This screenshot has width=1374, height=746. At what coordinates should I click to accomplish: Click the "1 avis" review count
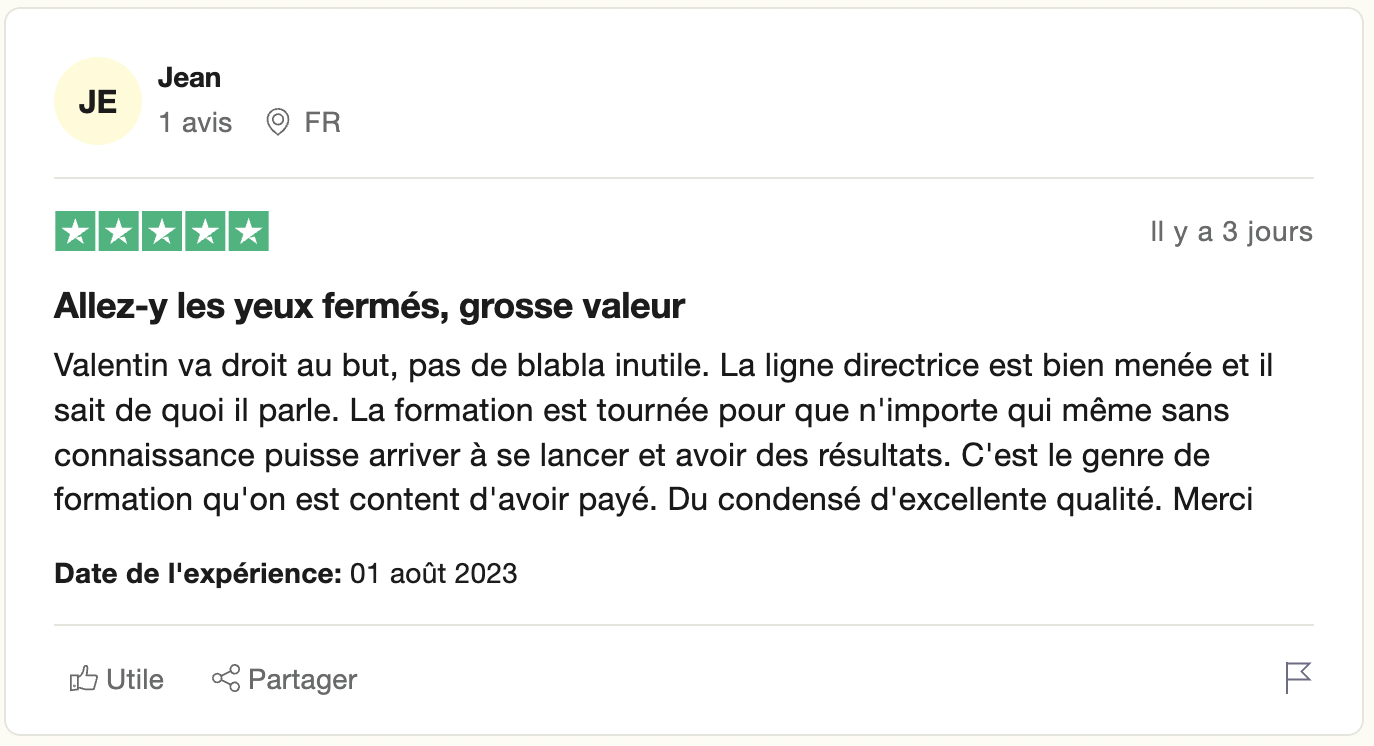click(195, 123)
